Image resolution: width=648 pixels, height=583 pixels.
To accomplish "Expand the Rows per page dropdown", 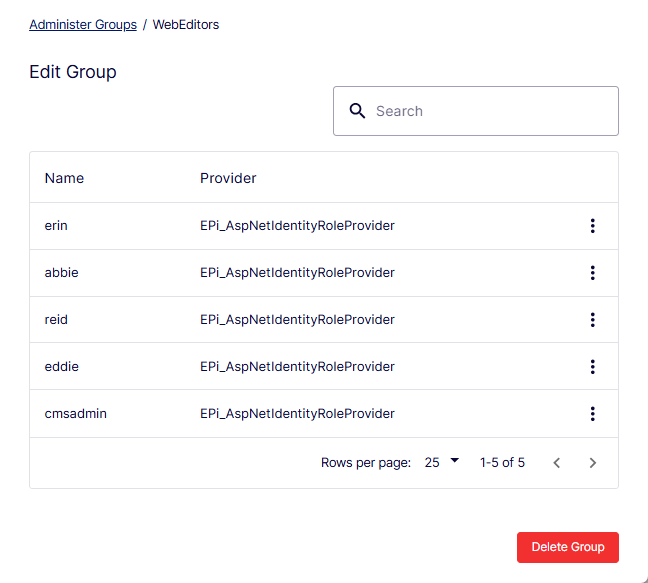I will click(x=441, y=462).
